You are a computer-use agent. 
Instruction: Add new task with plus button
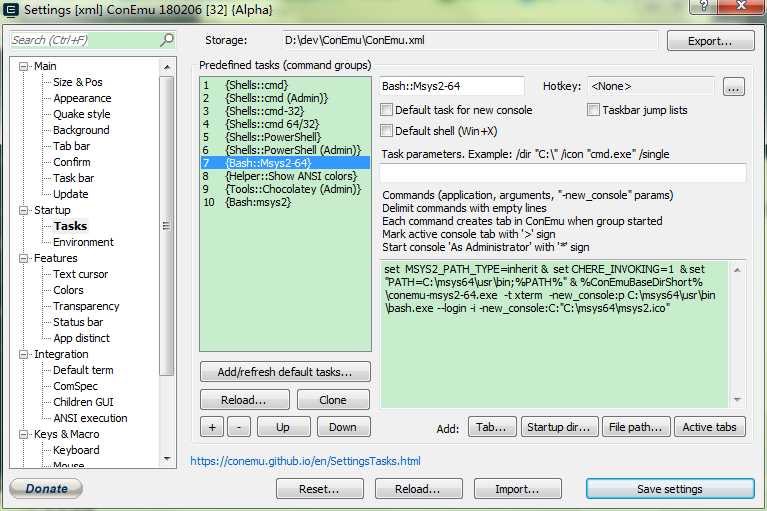coord(212,427)
